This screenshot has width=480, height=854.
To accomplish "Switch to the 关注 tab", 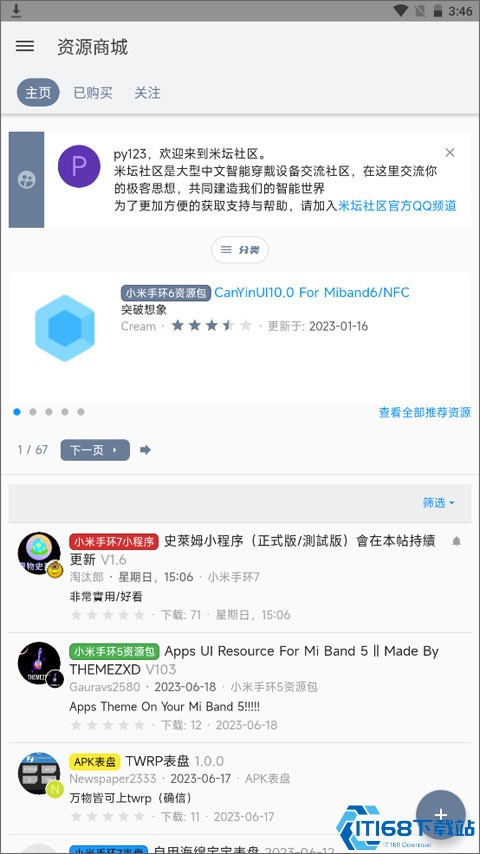I will pyautogui.click(x=147, y=93).
